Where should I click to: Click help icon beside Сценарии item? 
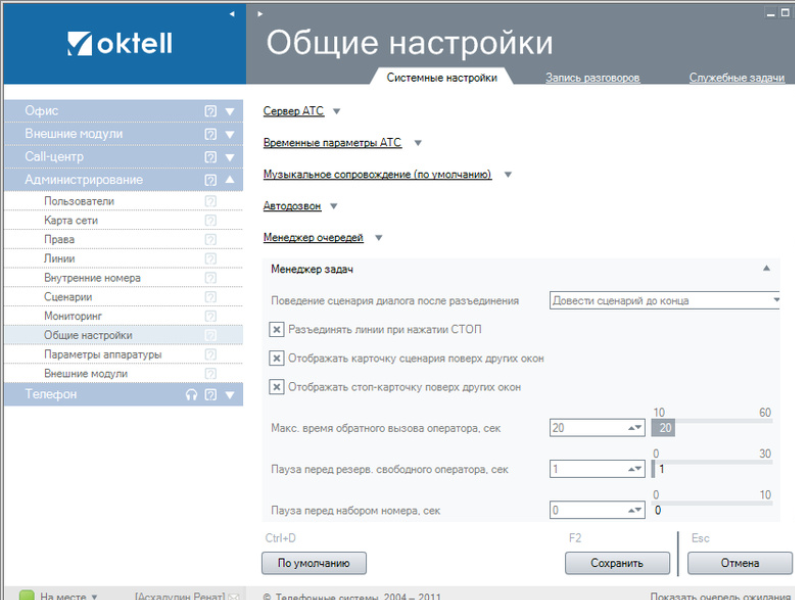point(210,297)
